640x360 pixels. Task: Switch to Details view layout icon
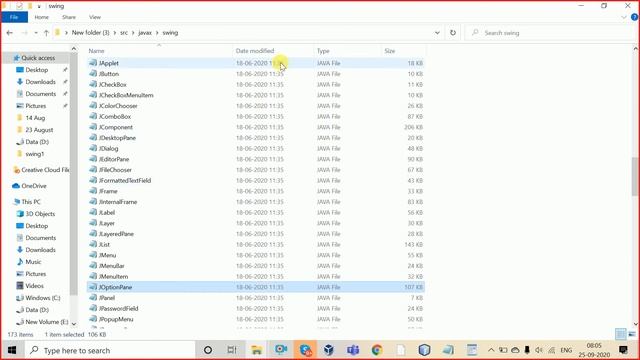click(620, 334)
